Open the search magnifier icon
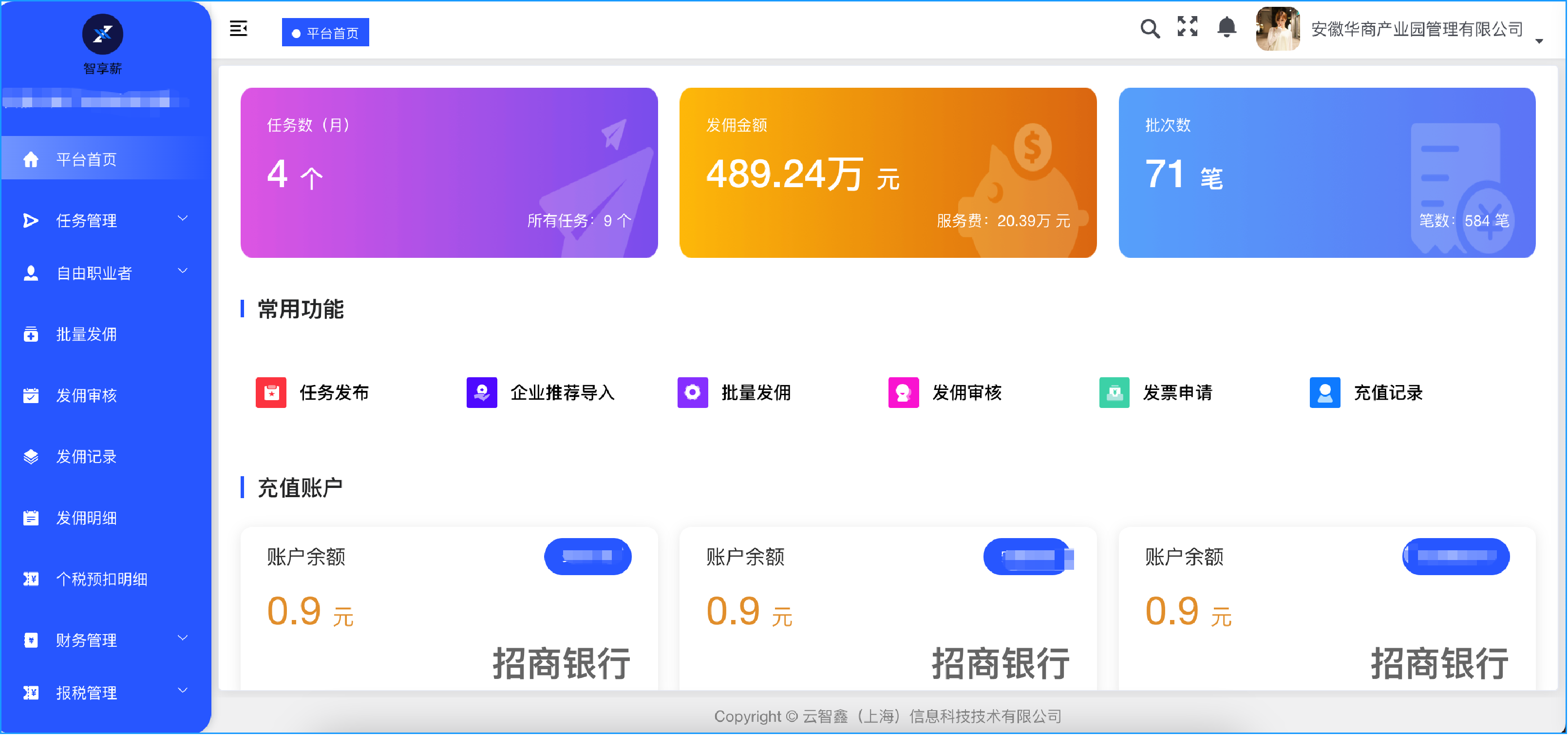Screen dimensions: 1568x735 [1149, 28]
